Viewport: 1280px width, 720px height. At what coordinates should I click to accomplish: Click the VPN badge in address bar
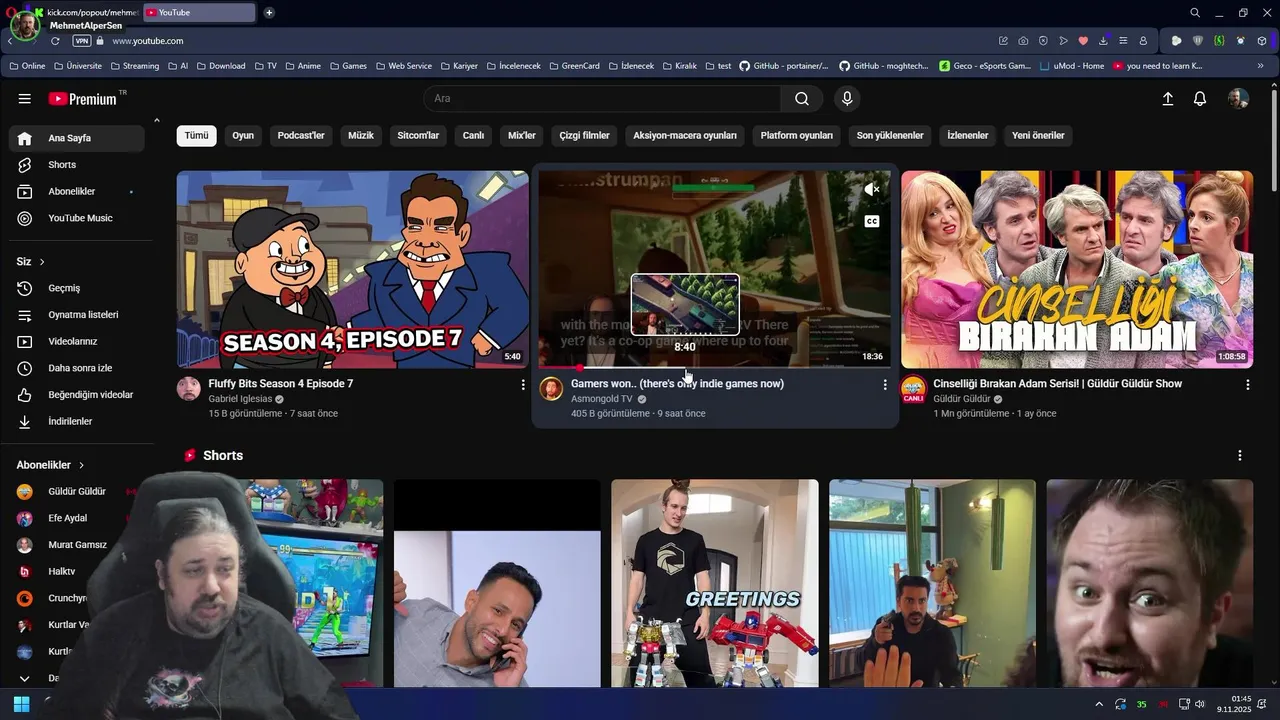pyautogui.click(x=82, y=41)
